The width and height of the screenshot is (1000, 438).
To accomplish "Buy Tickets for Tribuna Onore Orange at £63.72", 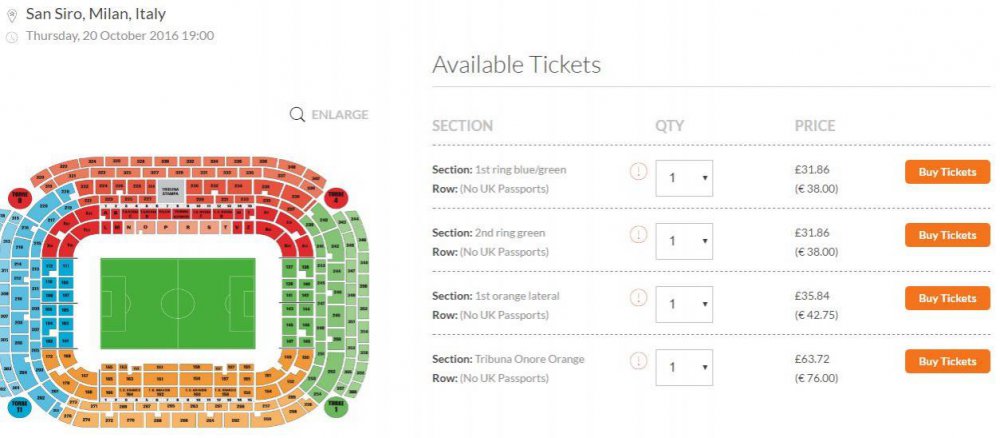I will click(x=947, y=361).
